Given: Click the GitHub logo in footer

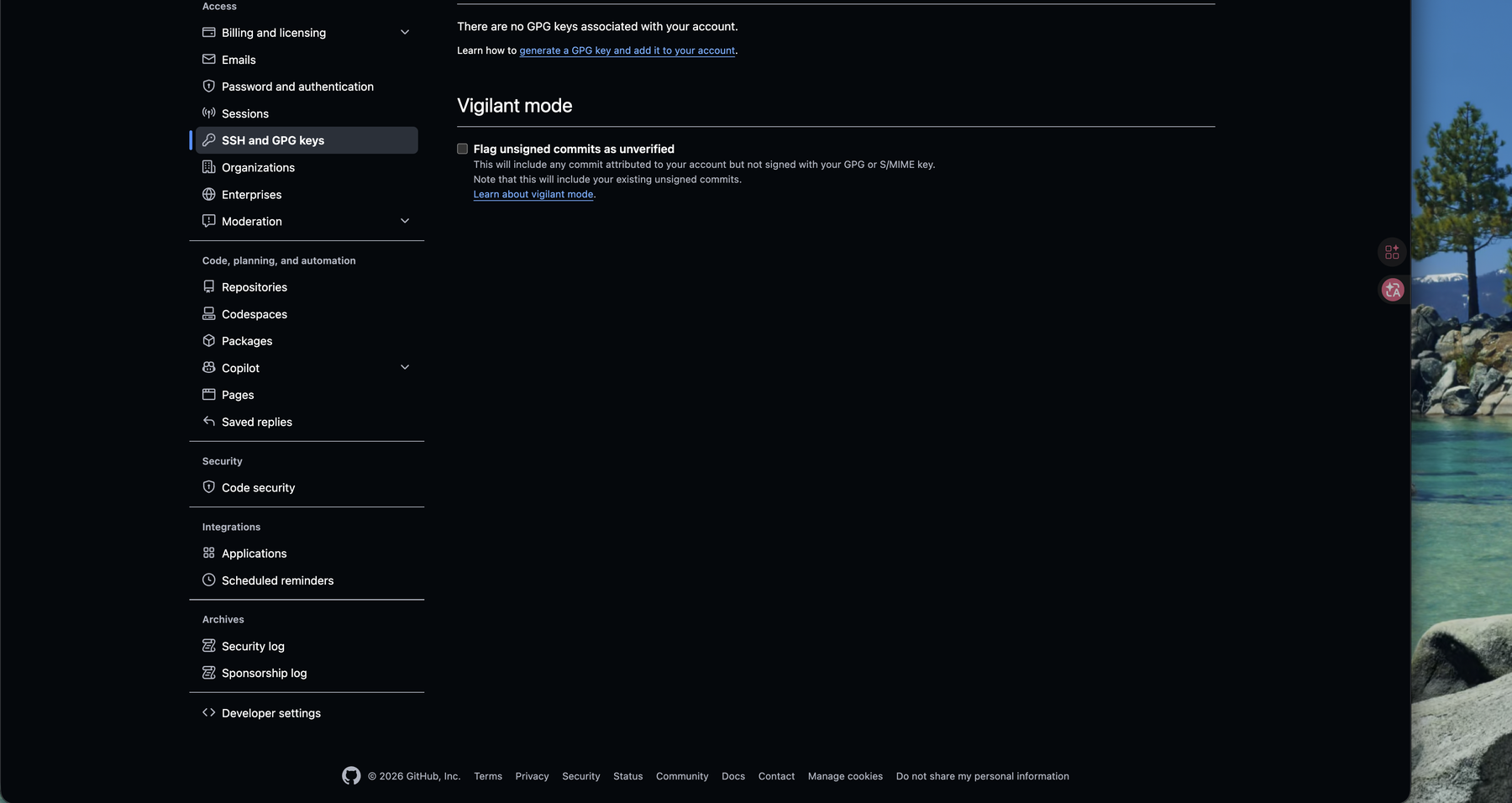Looking at the screenshot, I should pyautogui.click(x=351, y=775).
